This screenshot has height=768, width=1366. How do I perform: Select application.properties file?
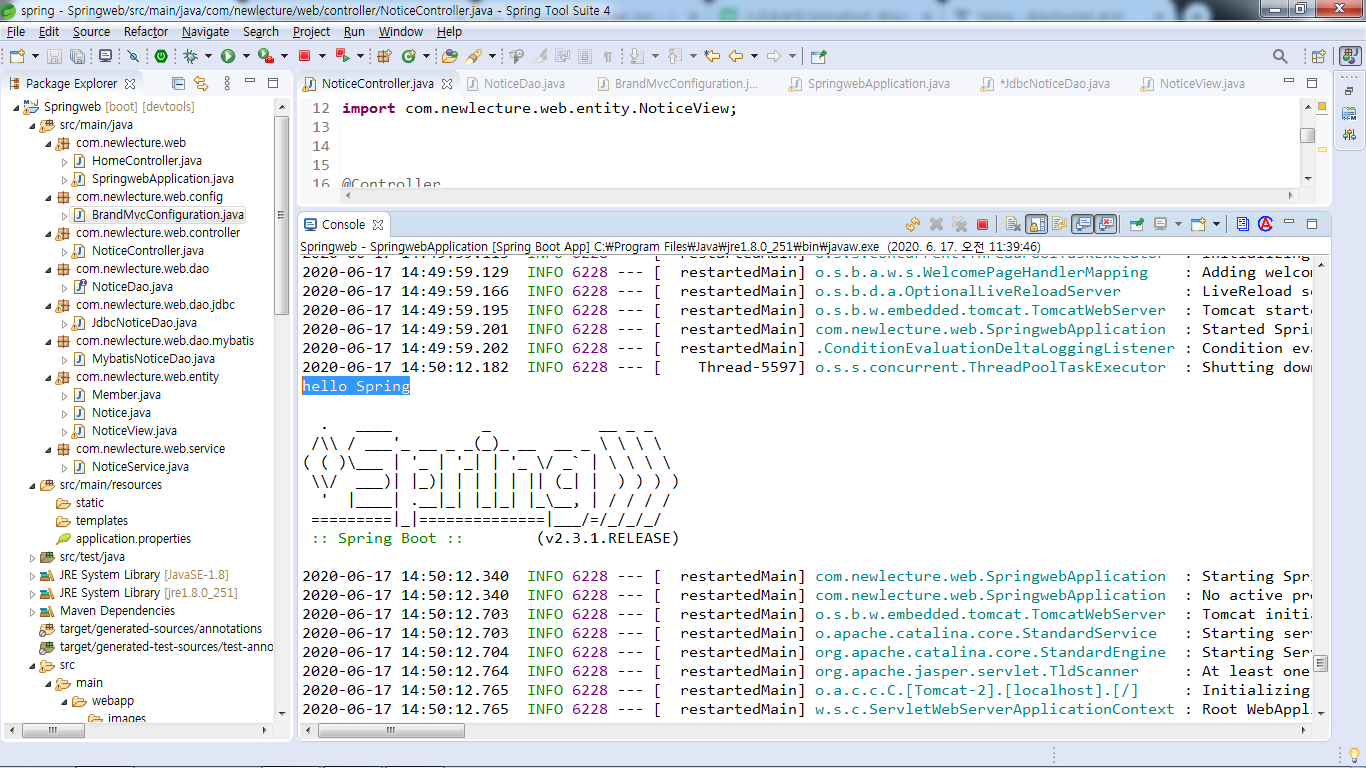(x=133, y=539)
